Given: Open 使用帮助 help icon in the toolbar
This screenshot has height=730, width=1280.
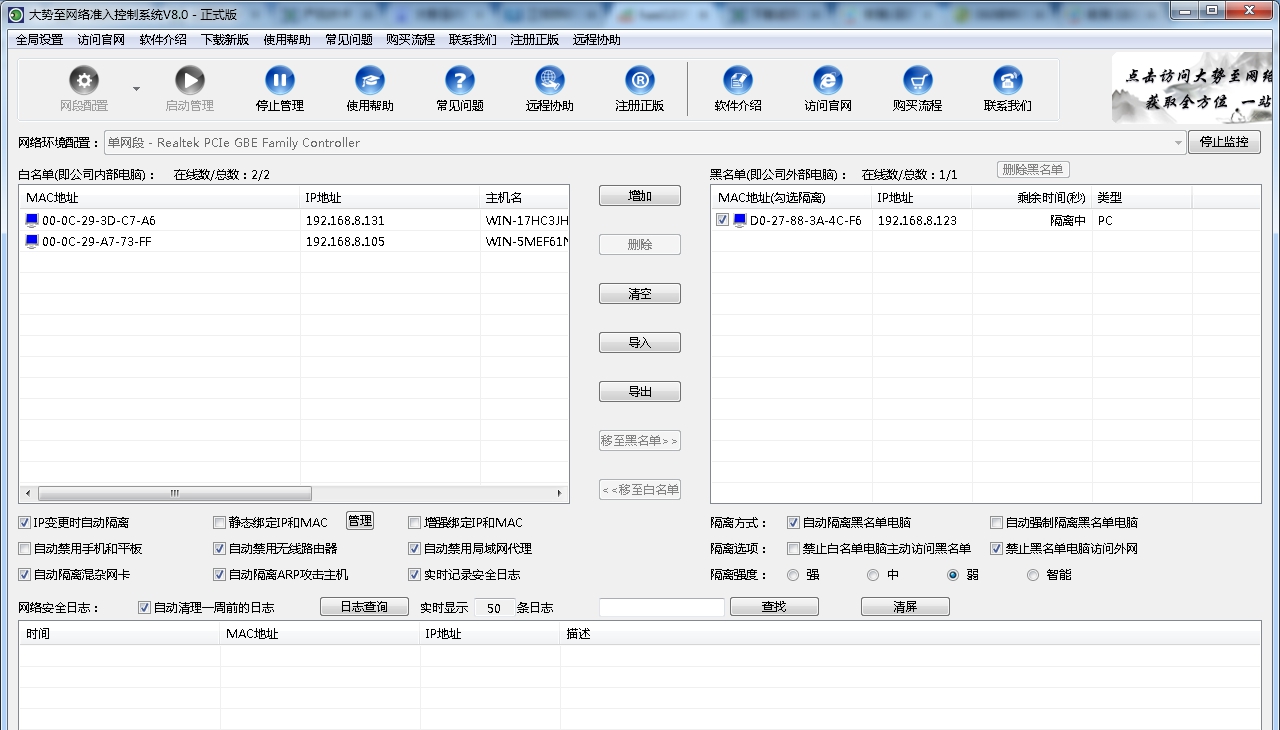Looking at the screenshot, I should 369,80.
